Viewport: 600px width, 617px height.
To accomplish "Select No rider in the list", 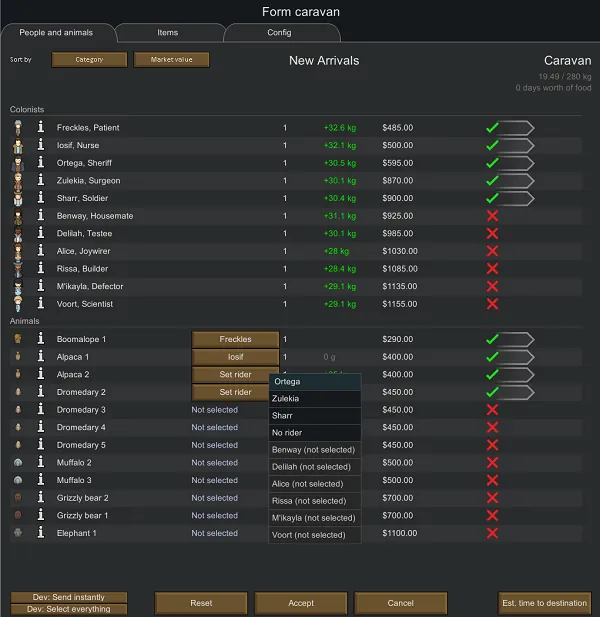I will click(x=315, y=433).
